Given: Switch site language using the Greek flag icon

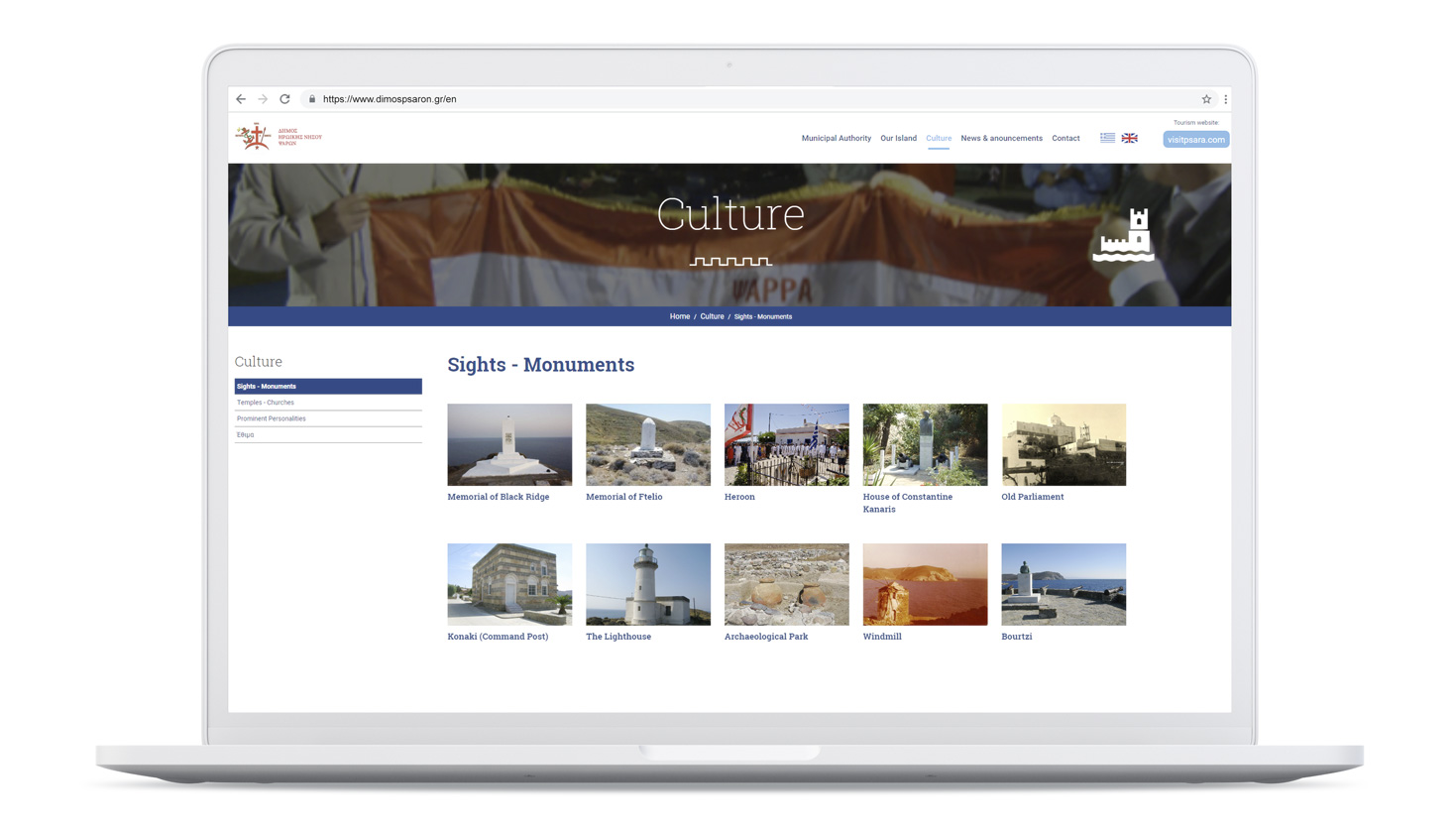Looking at the screenshot, I should pyautogui.click(x=1107, y=138).
